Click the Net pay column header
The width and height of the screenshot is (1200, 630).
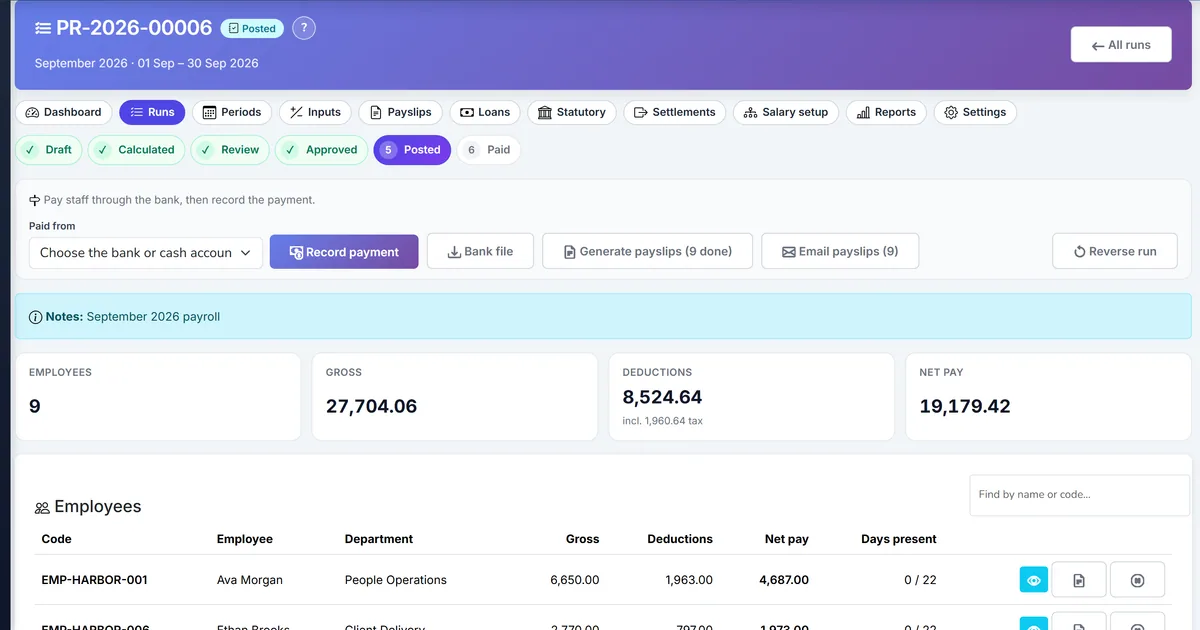(787, 539)
